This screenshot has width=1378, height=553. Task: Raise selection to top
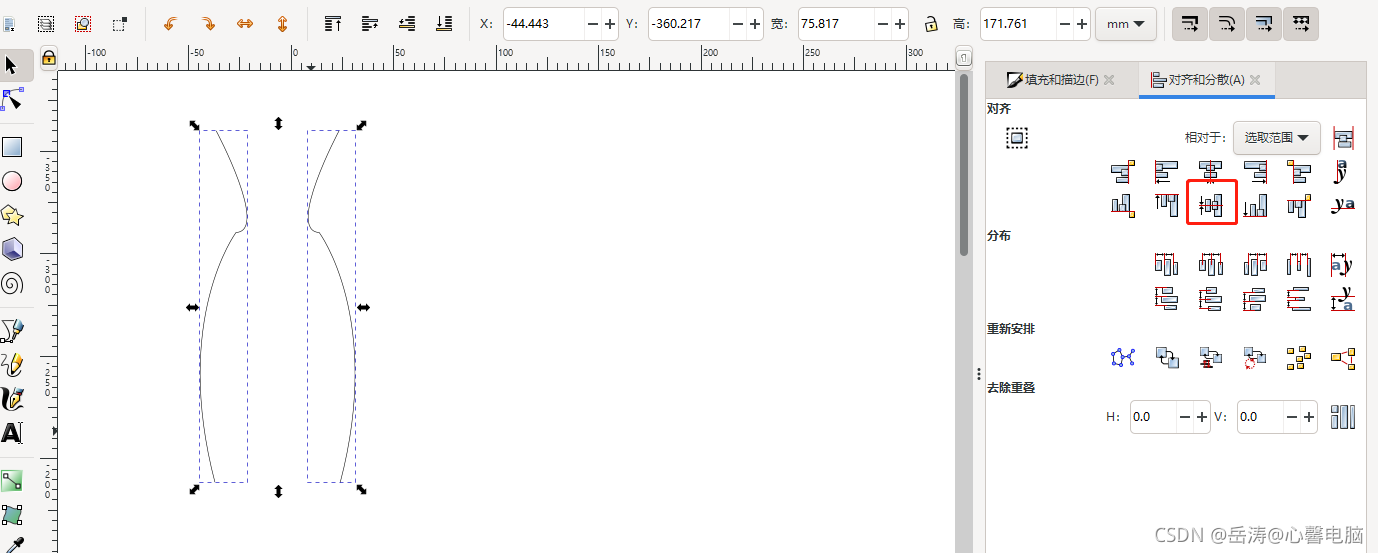334,23
